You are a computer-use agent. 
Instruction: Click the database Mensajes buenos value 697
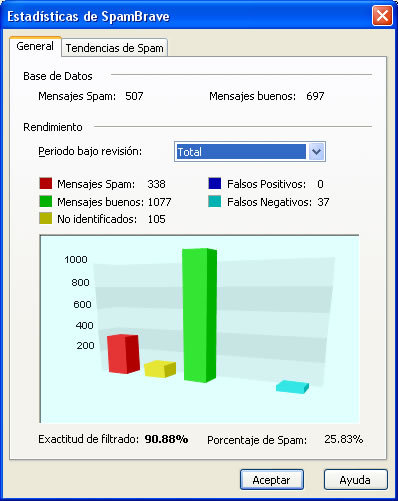(x=315, y=96)
